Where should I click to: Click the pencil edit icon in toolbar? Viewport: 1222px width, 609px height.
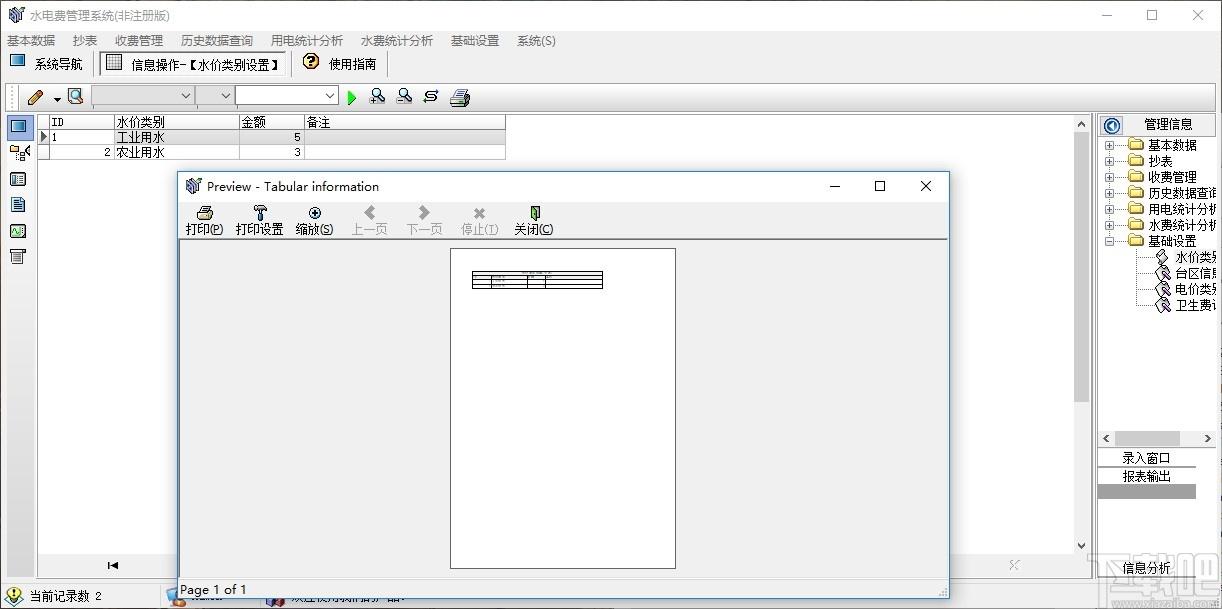(36, 97)
